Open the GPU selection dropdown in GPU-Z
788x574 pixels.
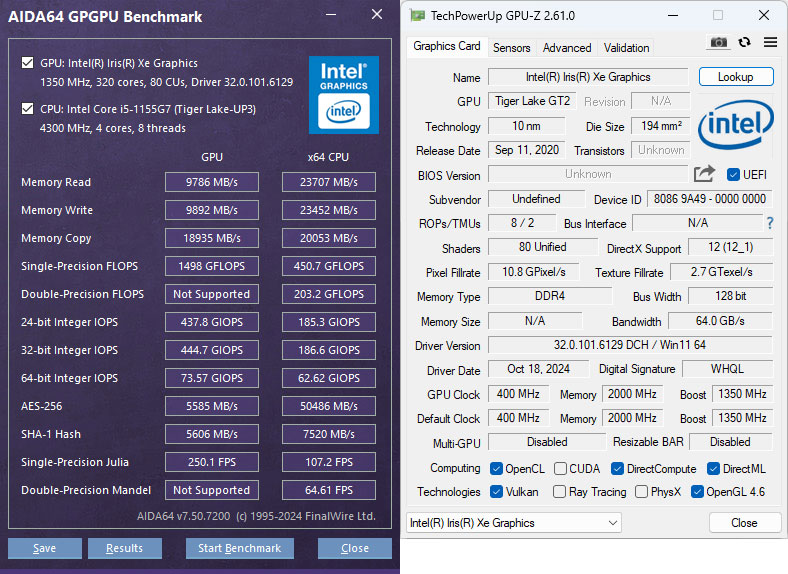(x=514, y=523)
